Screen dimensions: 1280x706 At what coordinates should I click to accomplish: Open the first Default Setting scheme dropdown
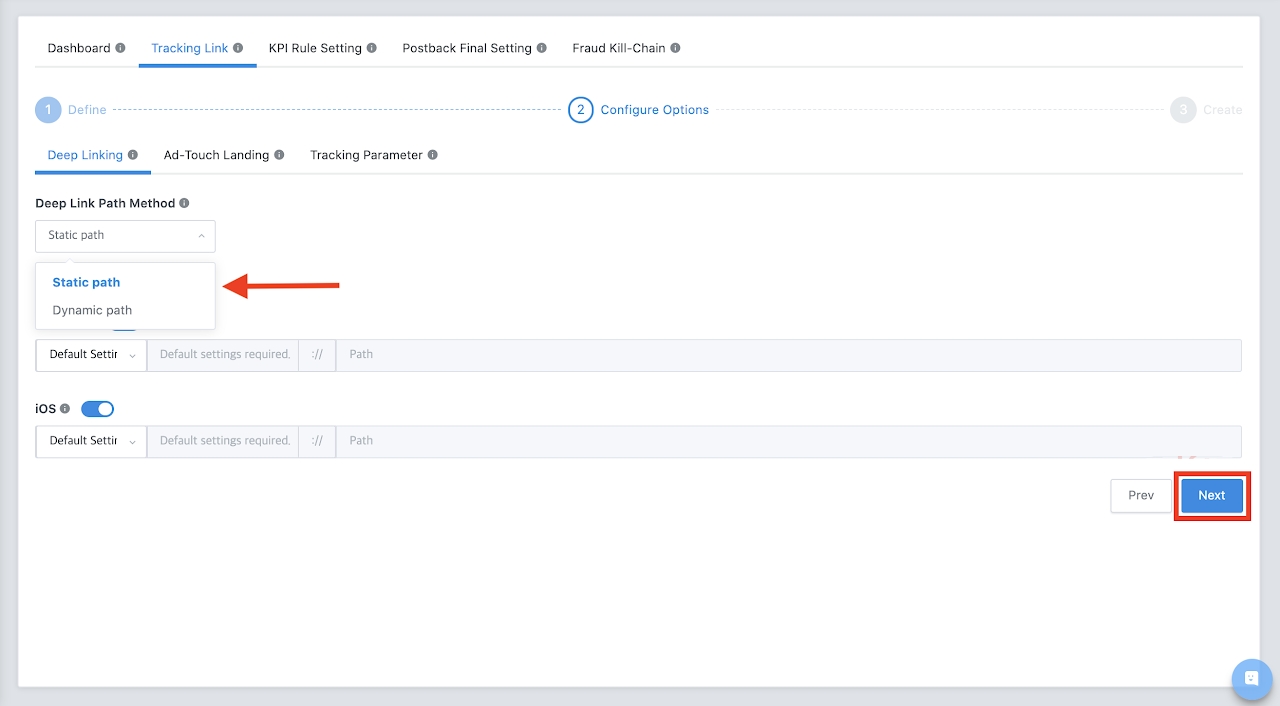tap(91, 355)
